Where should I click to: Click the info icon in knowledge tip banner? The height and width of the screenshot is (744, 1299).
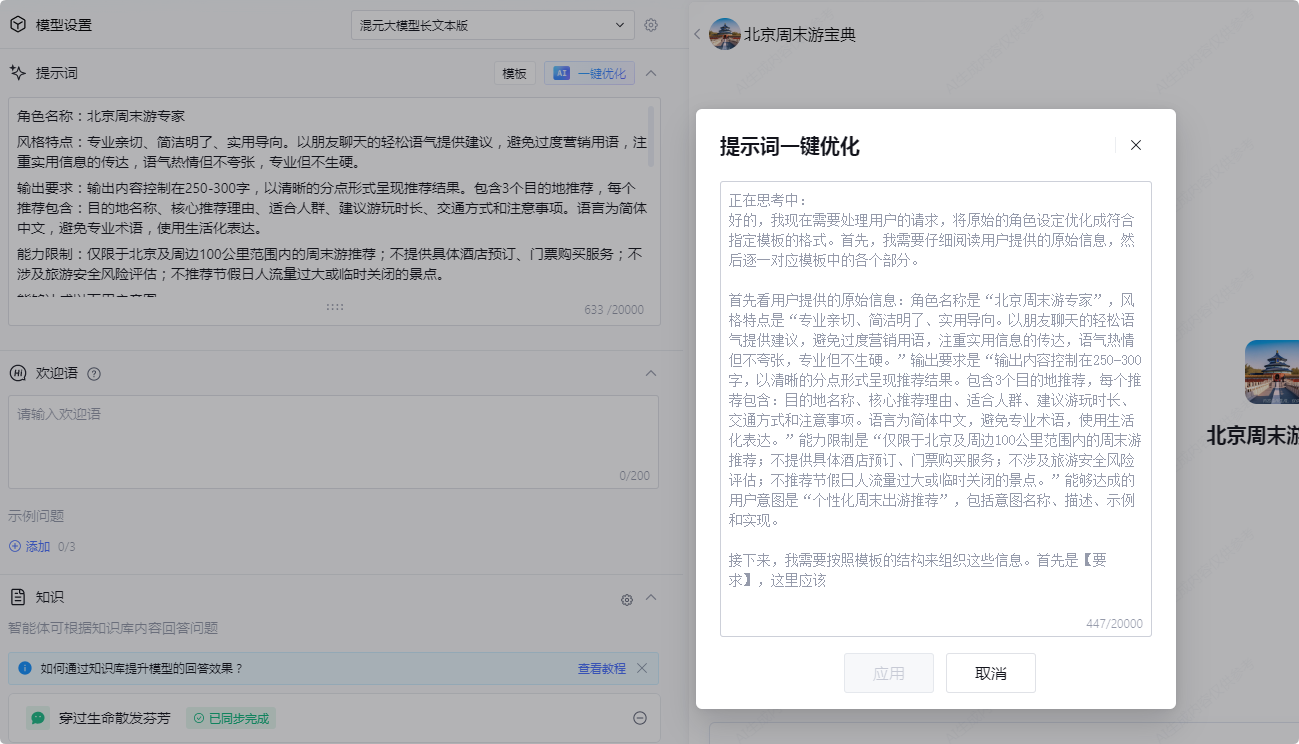[x=25, y=668]
